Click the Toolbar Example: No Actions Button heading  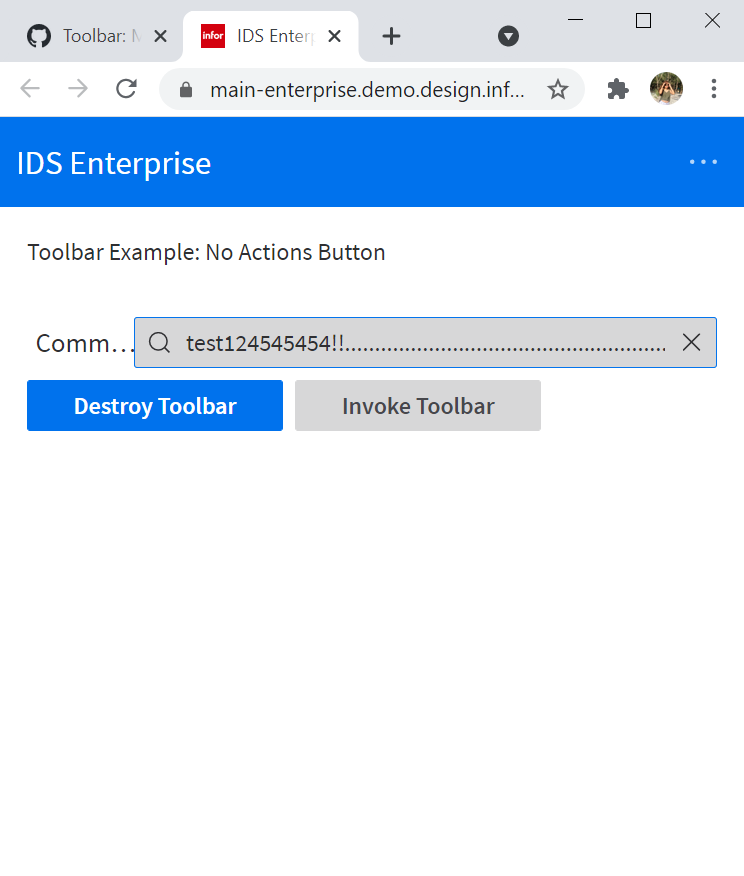(x=206, y=253)
